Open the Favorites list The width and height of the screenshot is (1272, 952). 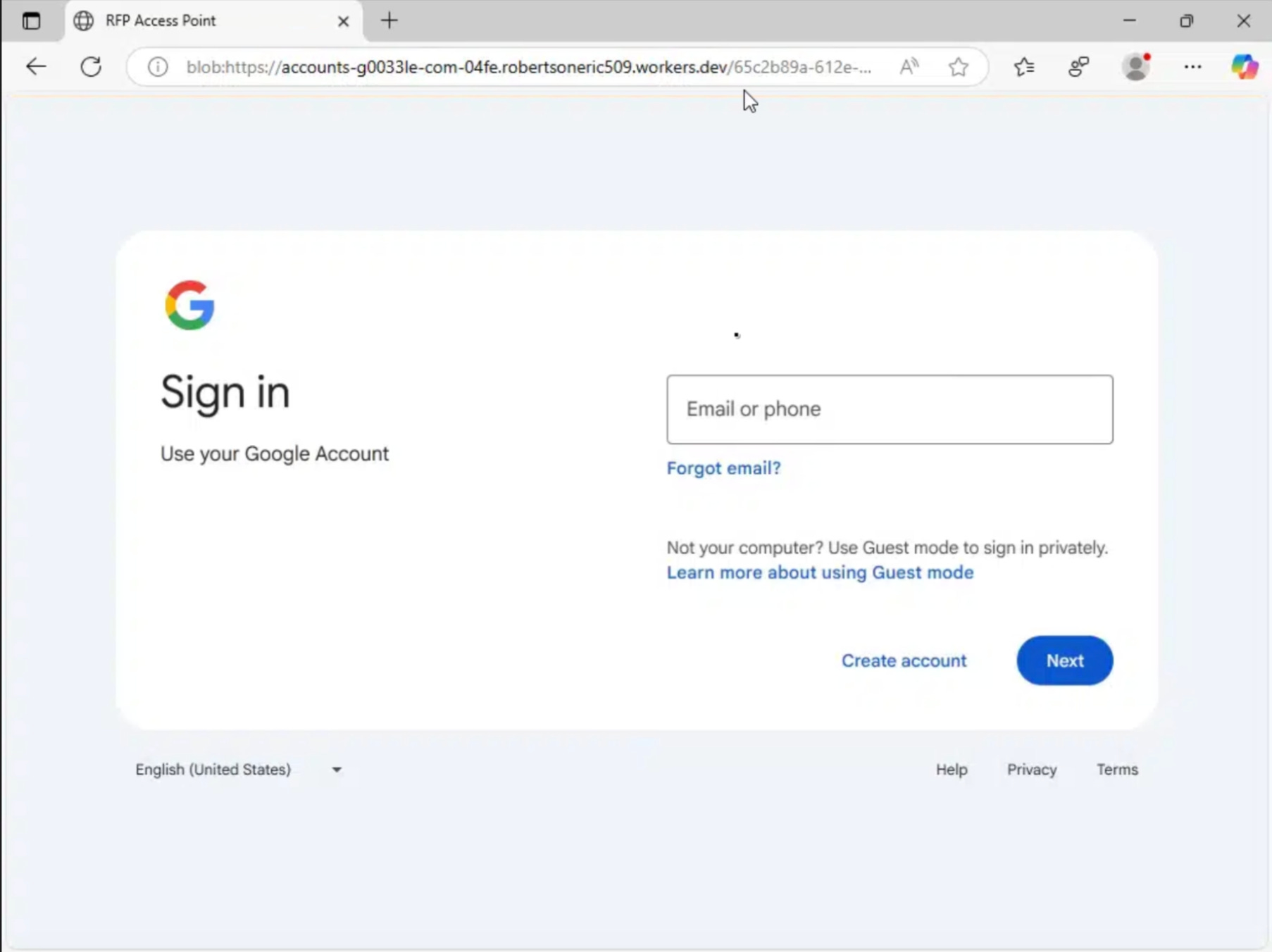[1024, 67]
